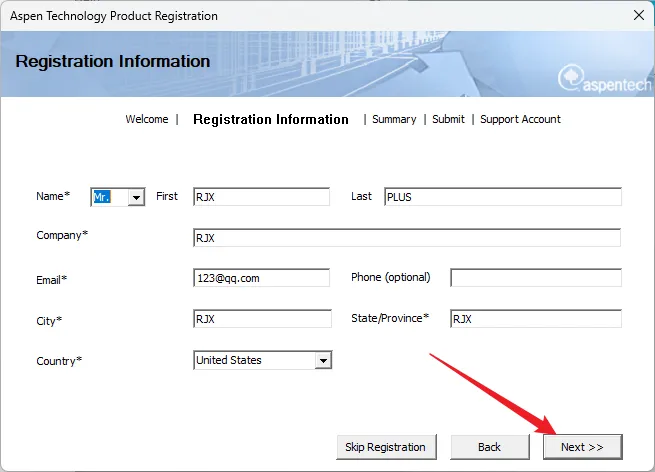Open the Mr. title dropdown arrow

tap(136, 197)
